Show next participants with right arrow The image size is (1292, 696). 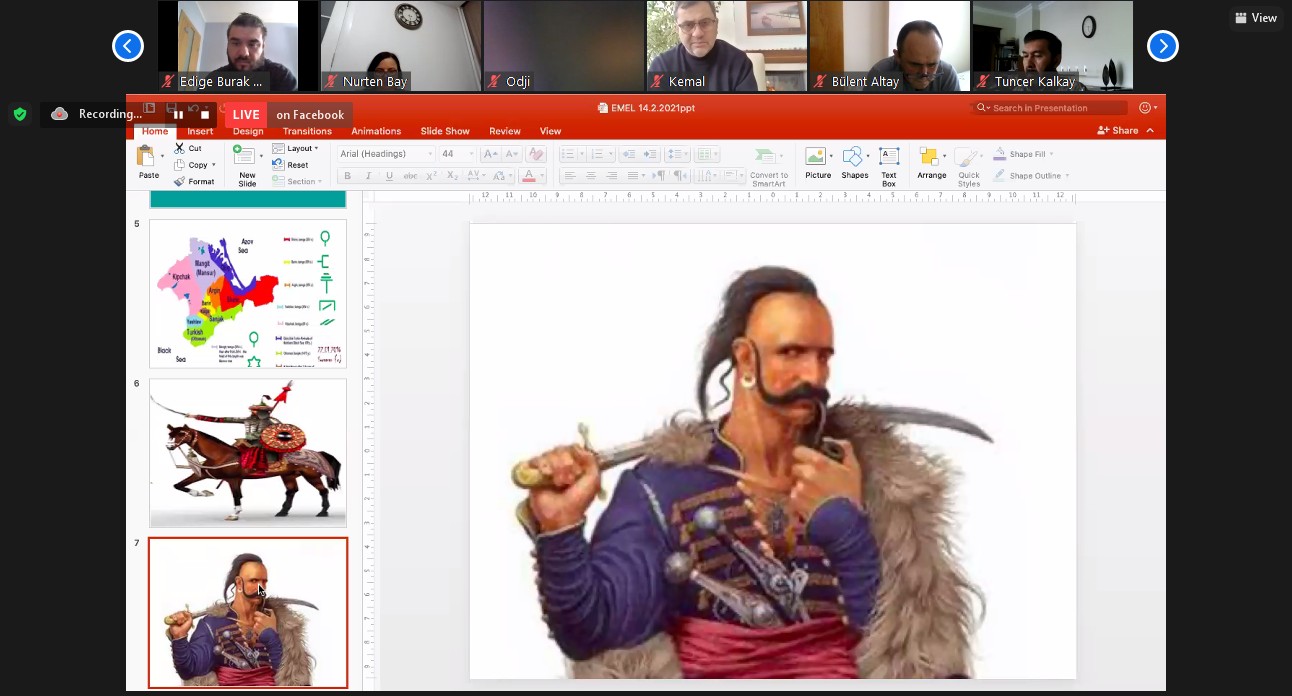pos(1162,46)
